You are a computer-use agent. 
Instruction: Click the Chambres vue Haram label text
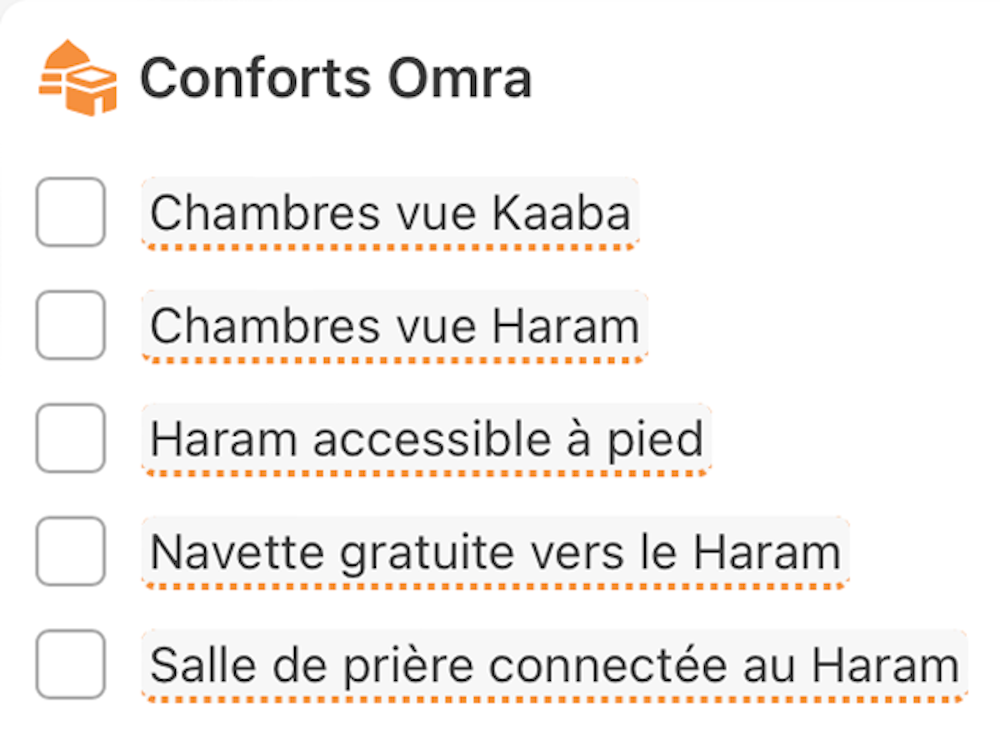[x=394, y=326]
